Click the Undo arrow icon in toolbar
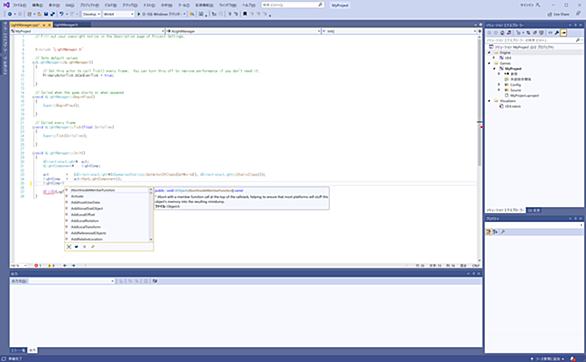The image size is (586, 362). click(61, 14)
